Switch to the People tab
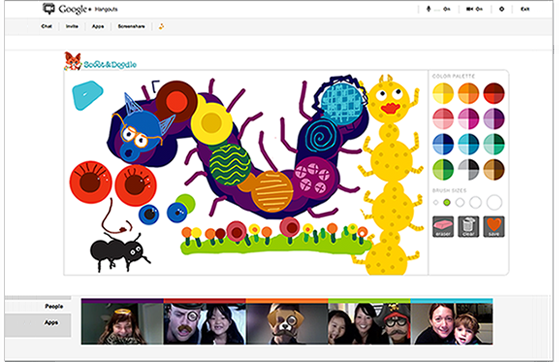 pos(54,306)
